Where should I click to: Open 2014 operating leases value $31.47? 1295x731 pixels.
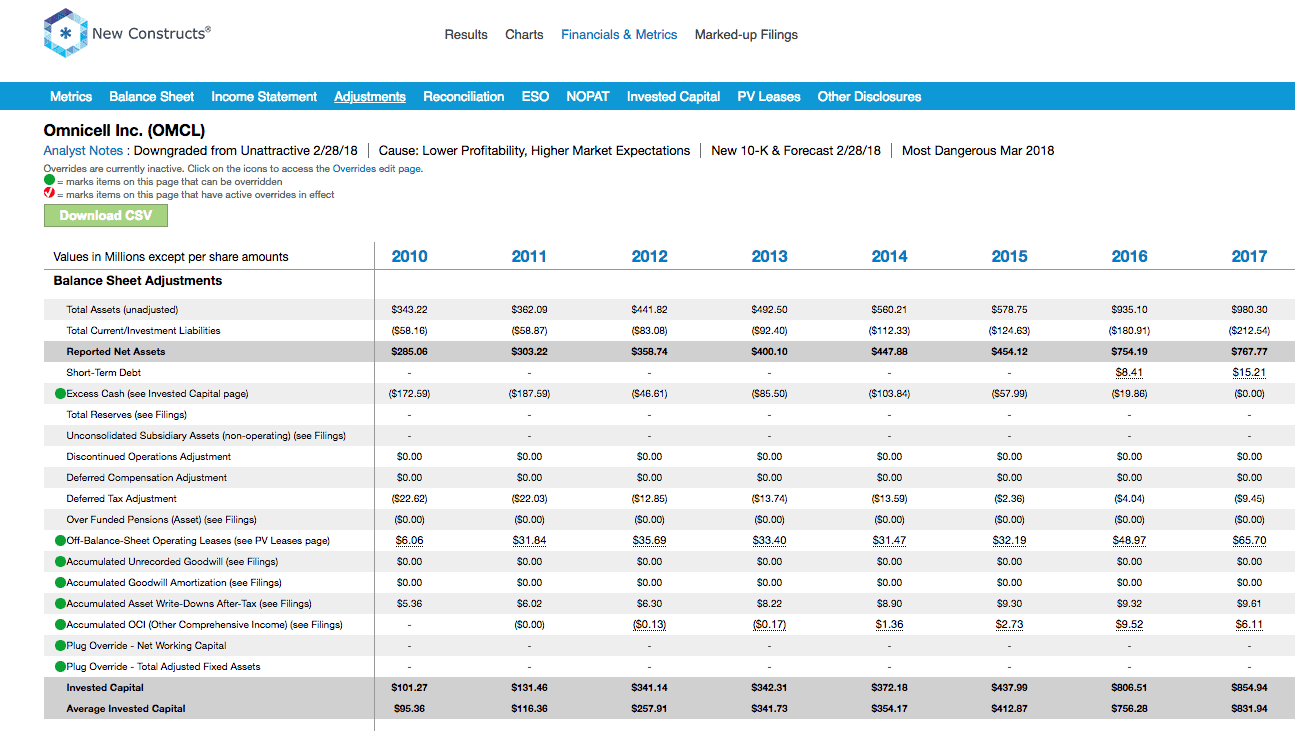pos(889,541)
